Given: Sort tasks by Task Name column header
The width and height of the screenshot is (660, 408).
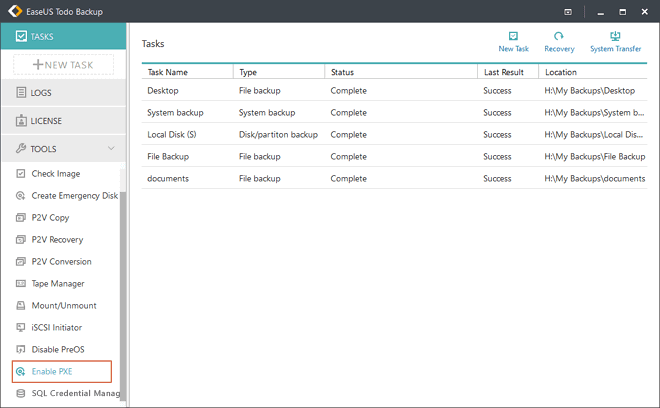Looking at the screenshot, I should pos(187,72).
